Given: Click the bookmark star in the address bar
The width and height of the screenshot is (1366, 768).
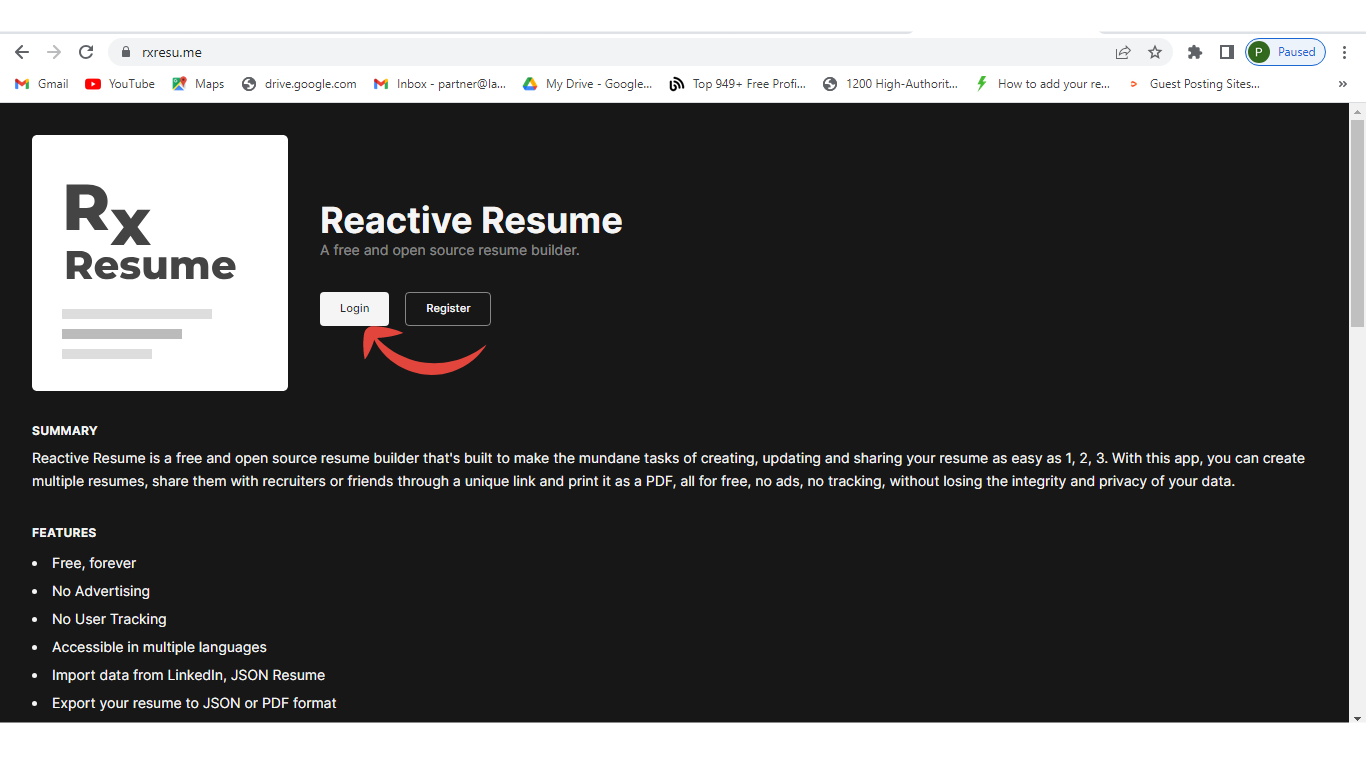Looking at the screenshot, I should (x=1155, y=51).
